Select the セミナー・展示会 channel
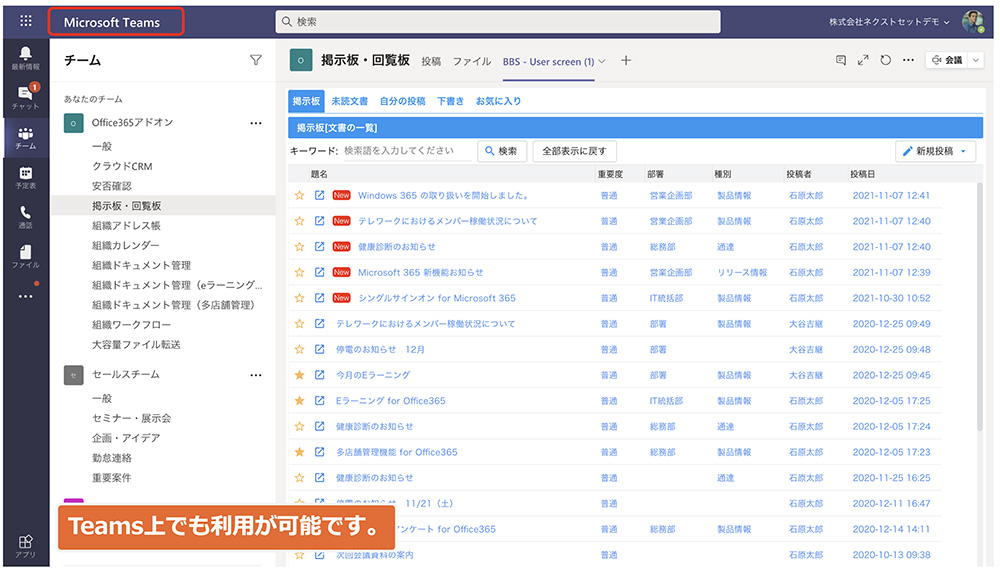Viewport: 1000px width, 574px height. (x=131, y=418)
